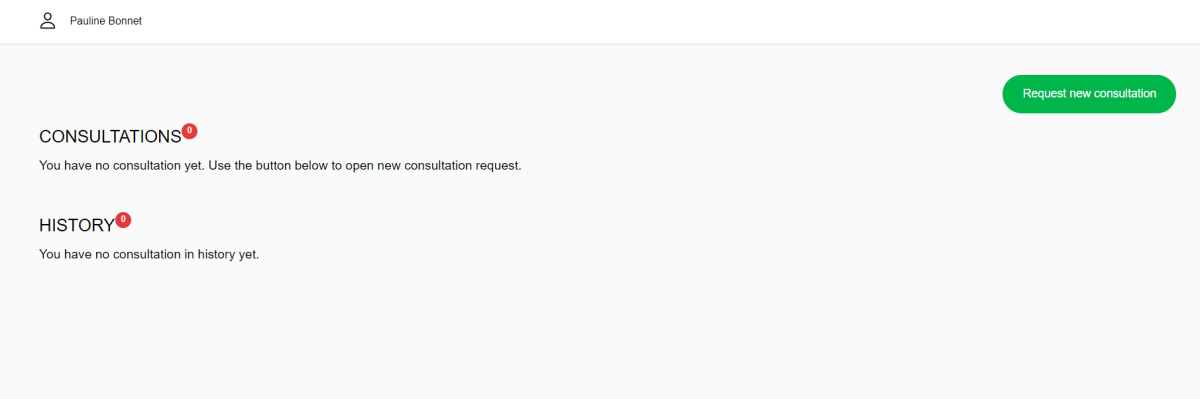Viewport: 1200px width, 399px height.
Task: Click the user profile silhouette icon
Action: pos(47,20)
